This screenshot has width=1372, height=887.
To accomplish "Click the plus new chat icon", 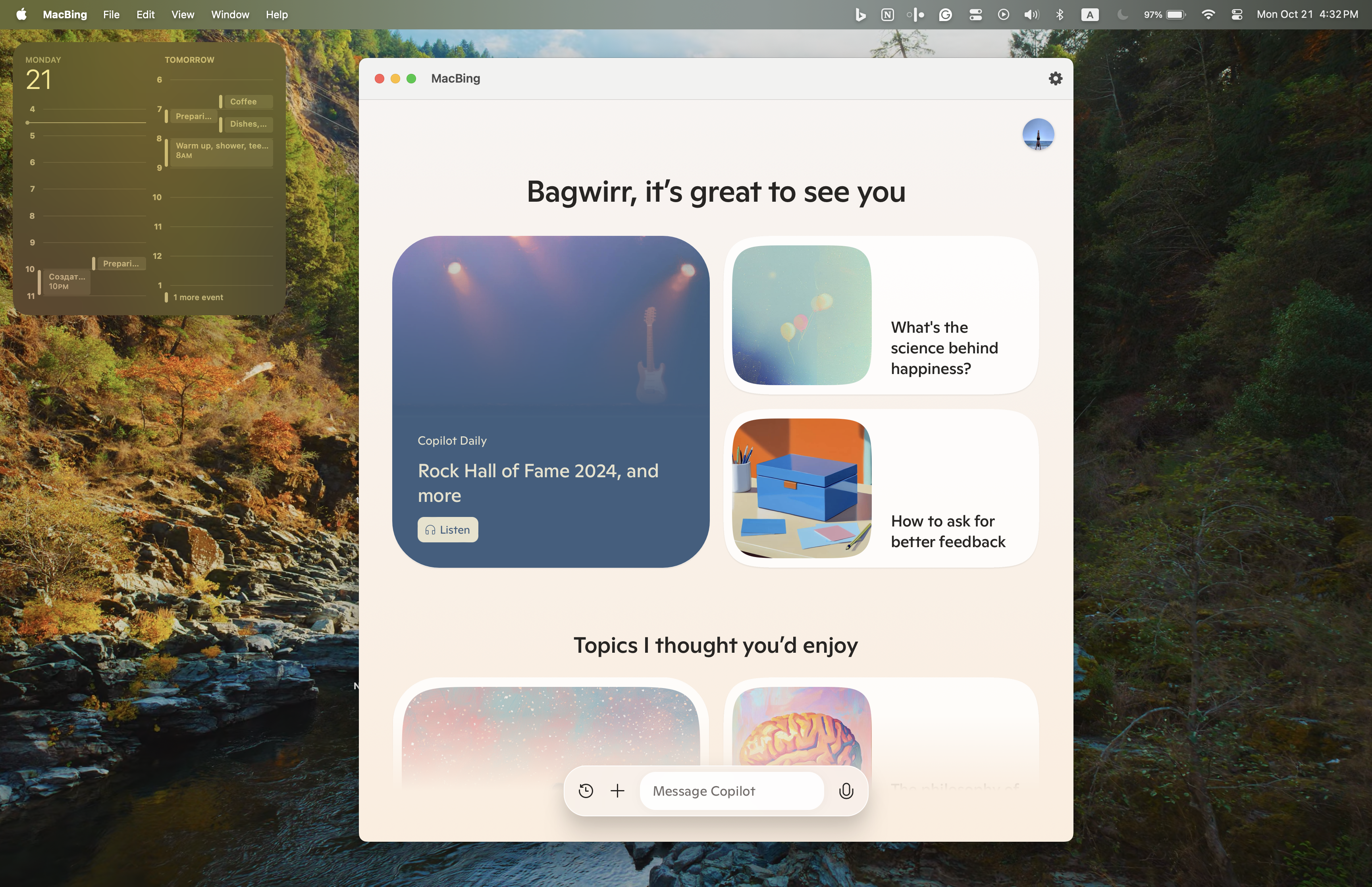I will 617,791.
